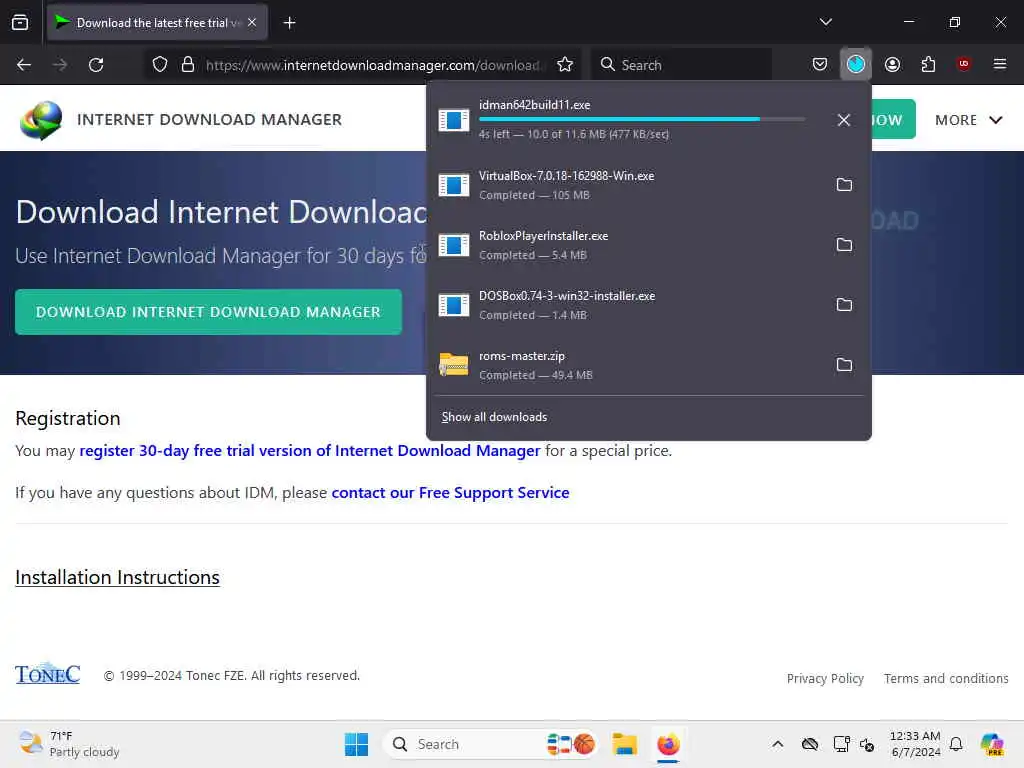Click the OneDrive cloud tray icon
Screen dimensions: 1024x768
click(810, 744)
